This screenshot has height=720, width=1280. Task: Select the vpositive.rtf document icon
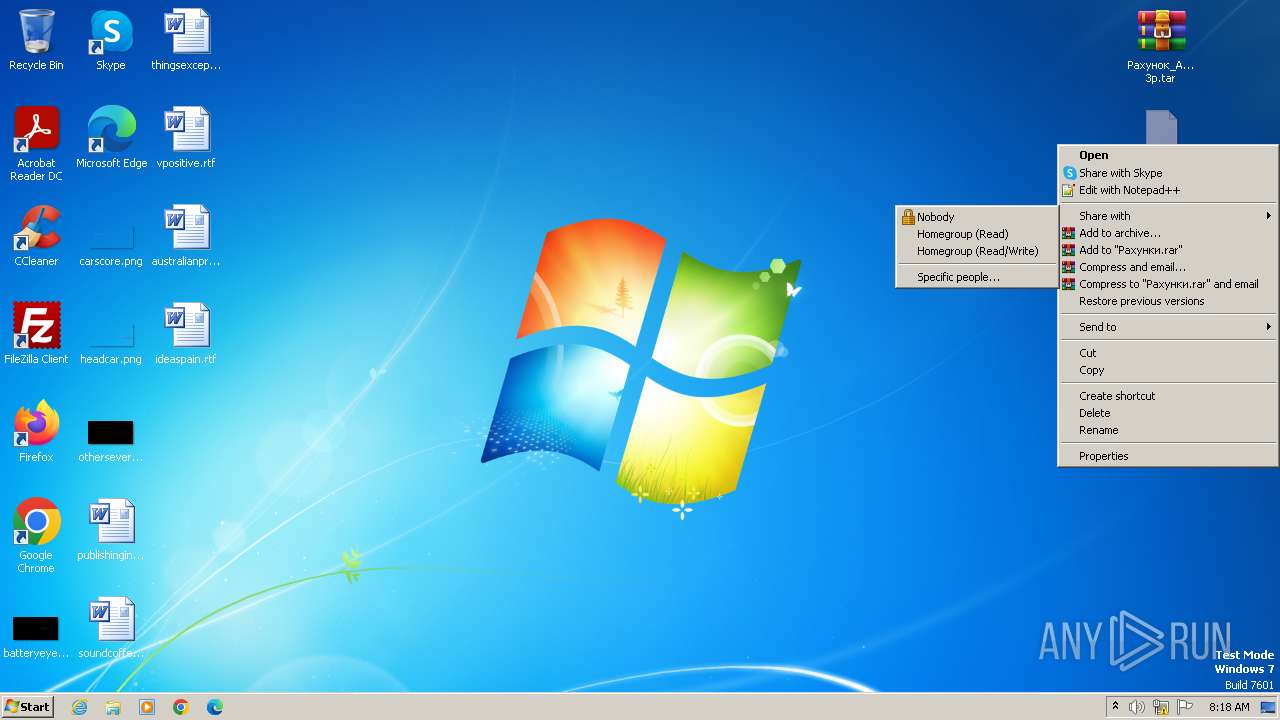[x=186, y=138]
